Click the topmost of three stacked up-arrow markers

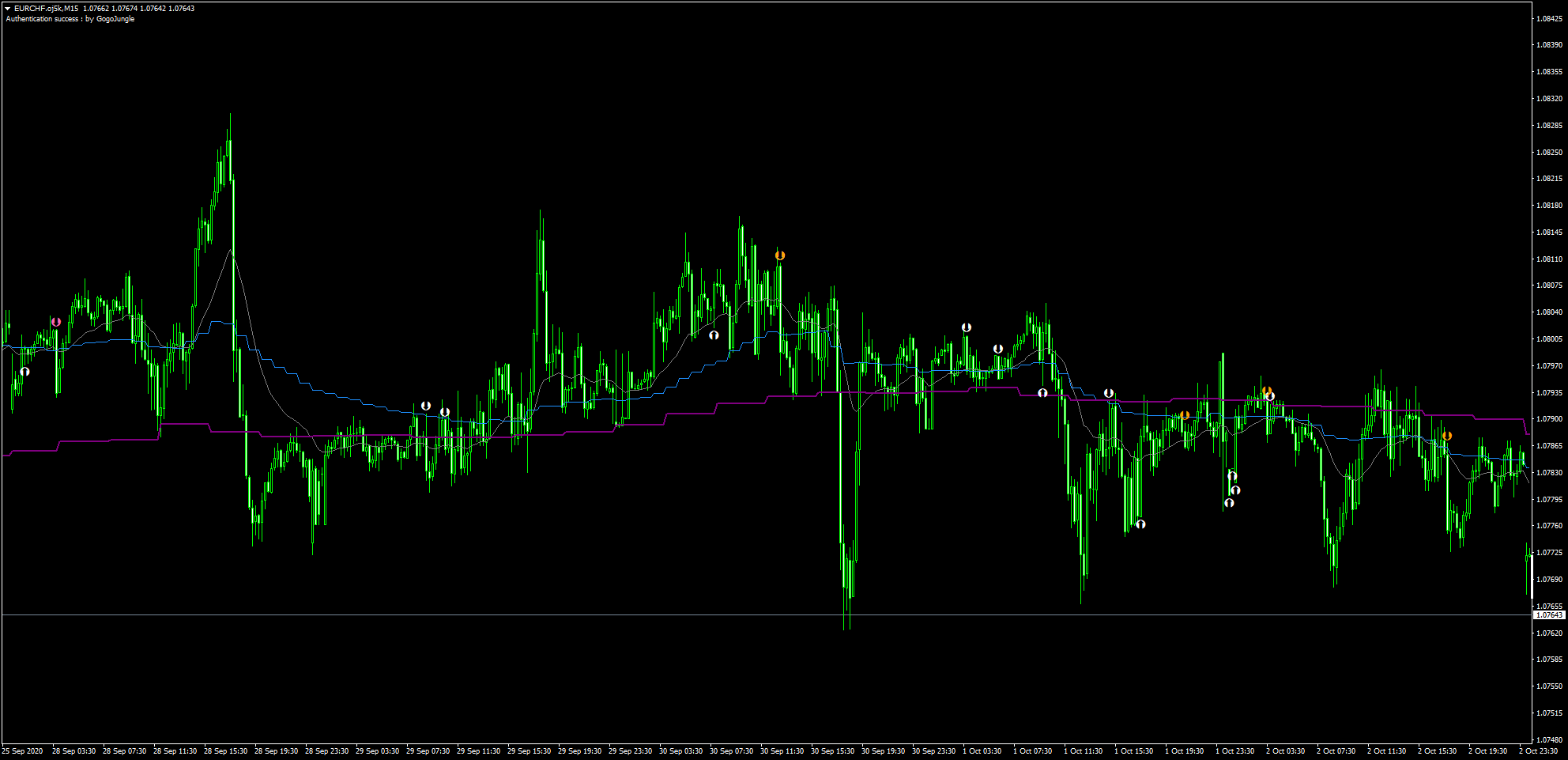coord(1231,475)
